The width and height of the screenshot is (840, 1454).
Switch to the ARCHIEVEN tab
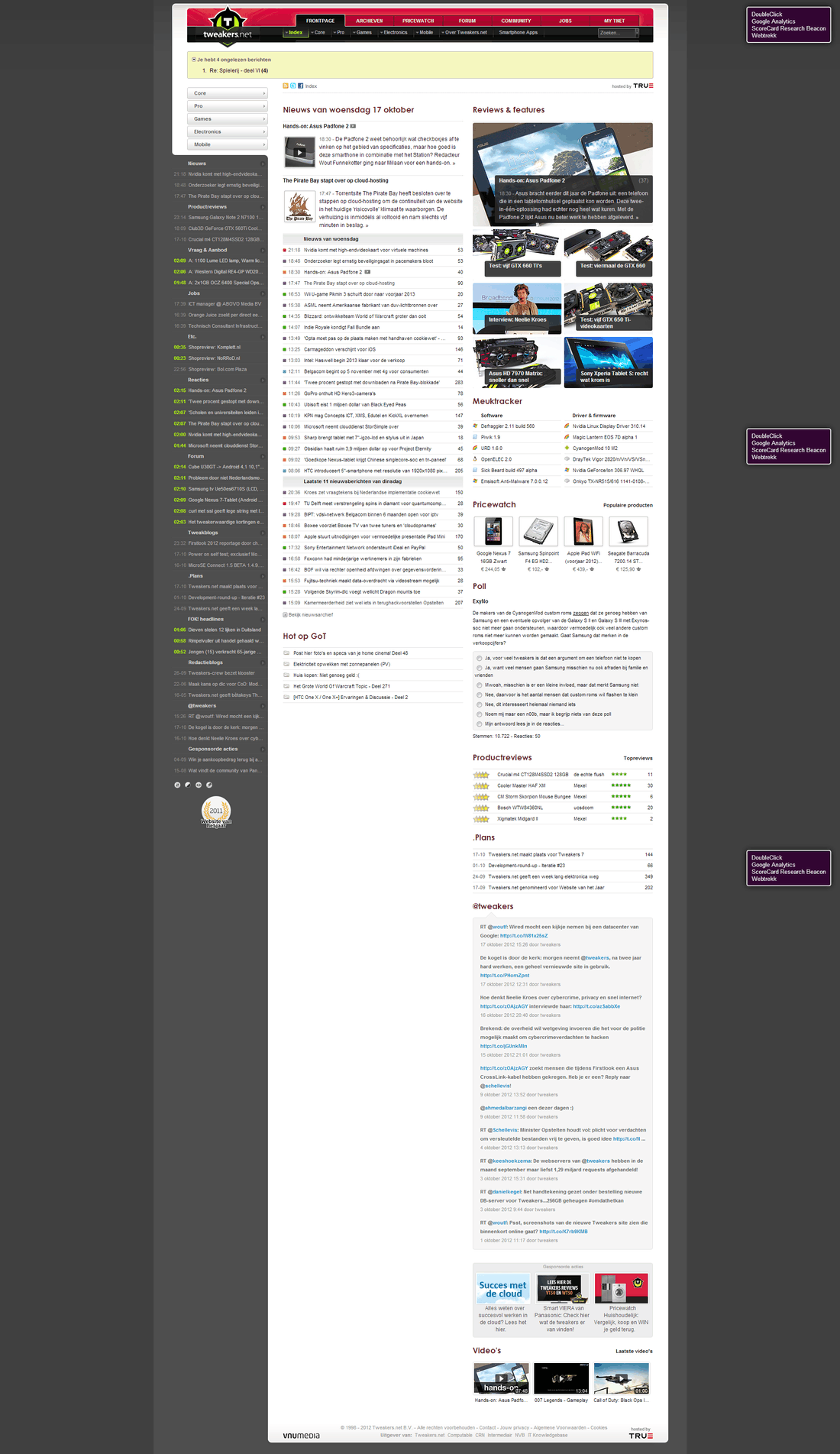click(x=369, y=21)
